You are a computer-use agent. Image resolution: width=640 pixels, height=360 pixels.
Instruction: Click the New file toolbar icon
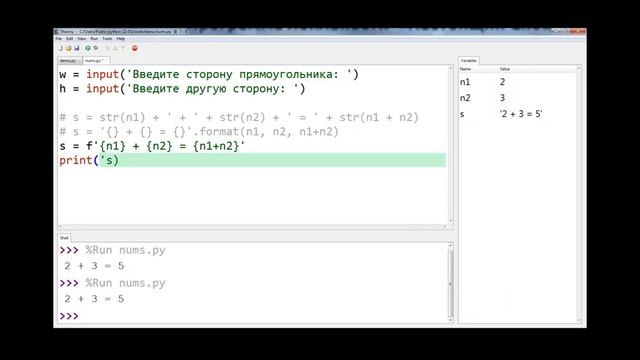[60, 48]
